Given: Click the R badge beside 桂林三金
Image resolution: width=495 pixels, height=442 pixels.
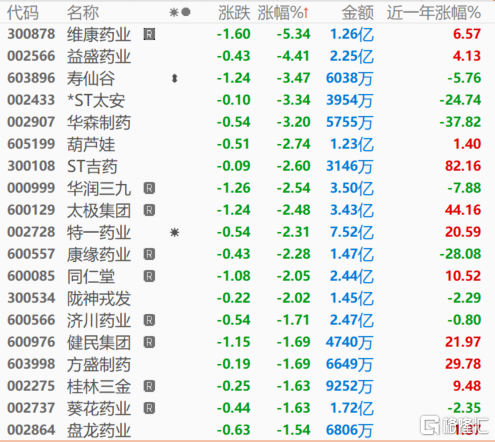Looking at the screenshot, I should [x=149, y=386].
